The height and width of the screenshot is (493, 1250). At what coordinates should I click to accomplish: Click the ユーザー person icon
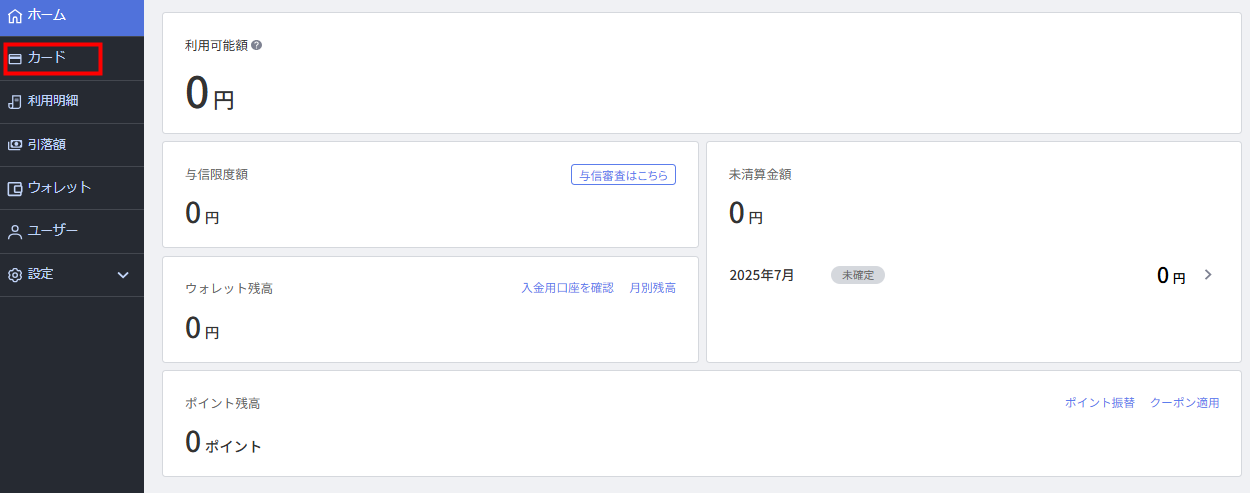[15, 232]
